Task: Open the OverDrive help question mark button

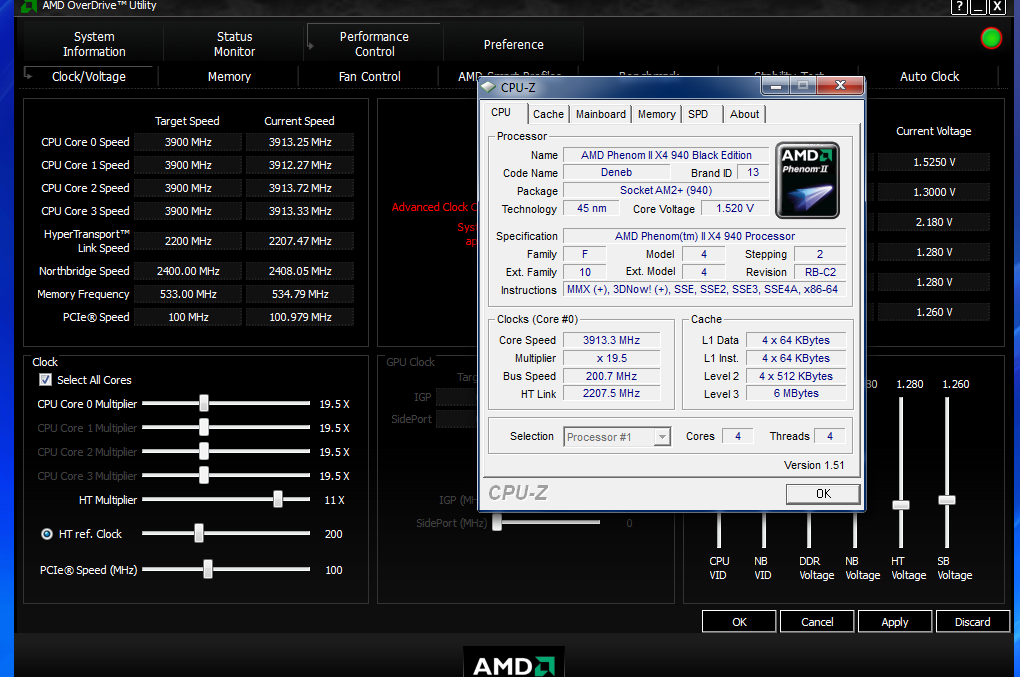Action: click(x=960, y=7)
